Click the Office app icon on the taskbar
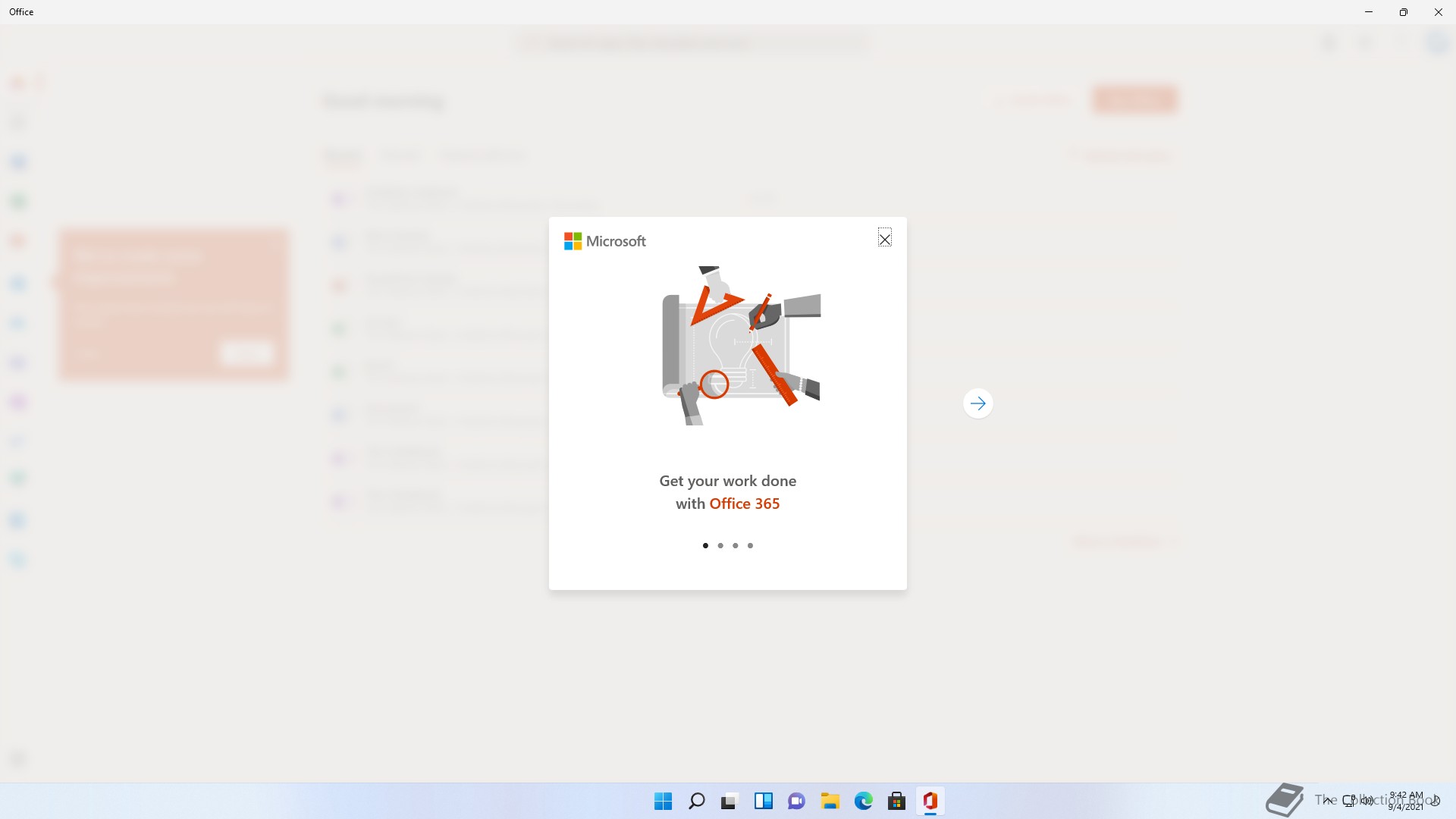Image resolution: width=1456 pixels, height=819 pixels. coord(930,801)
